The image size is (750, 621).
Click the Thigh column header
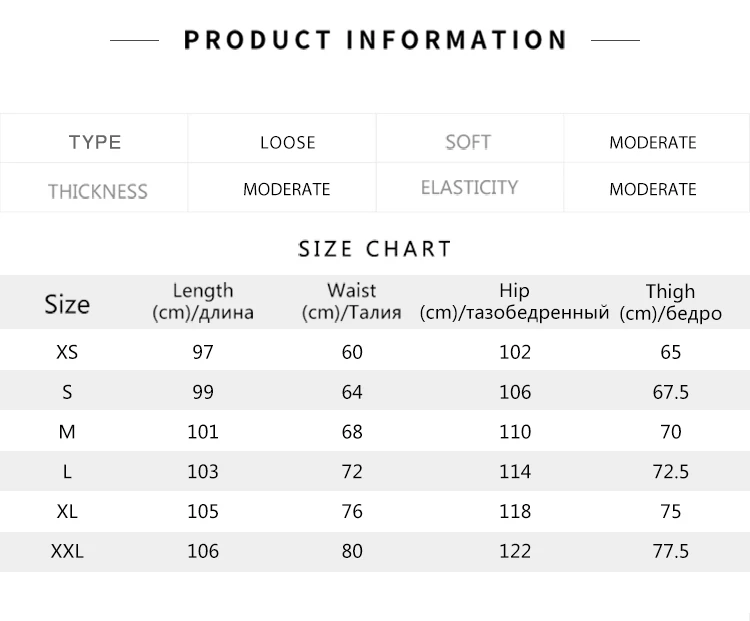click(670, 301)
